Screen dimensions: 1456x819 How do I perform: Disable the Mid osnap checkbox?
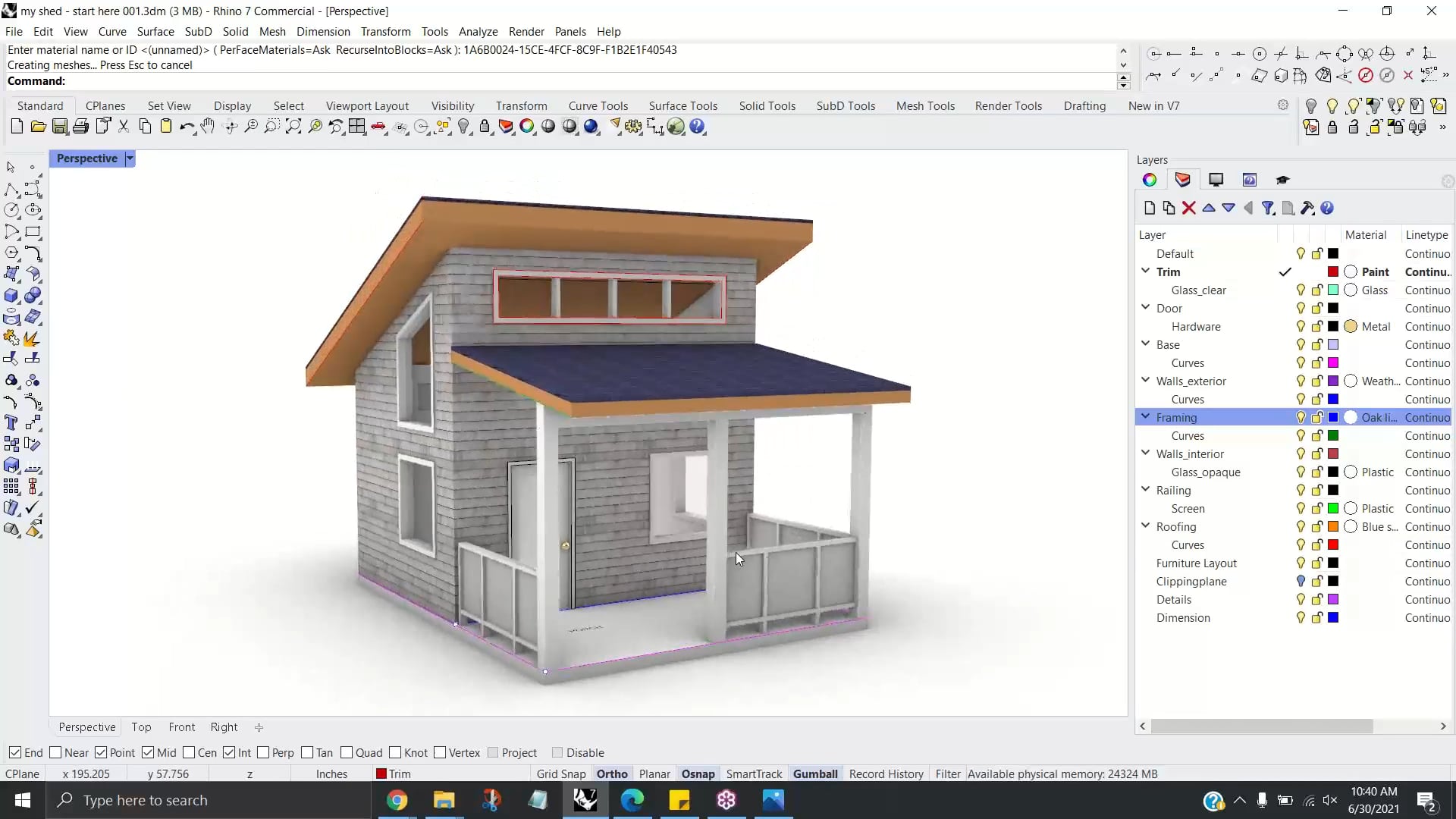tap(148, 753)
